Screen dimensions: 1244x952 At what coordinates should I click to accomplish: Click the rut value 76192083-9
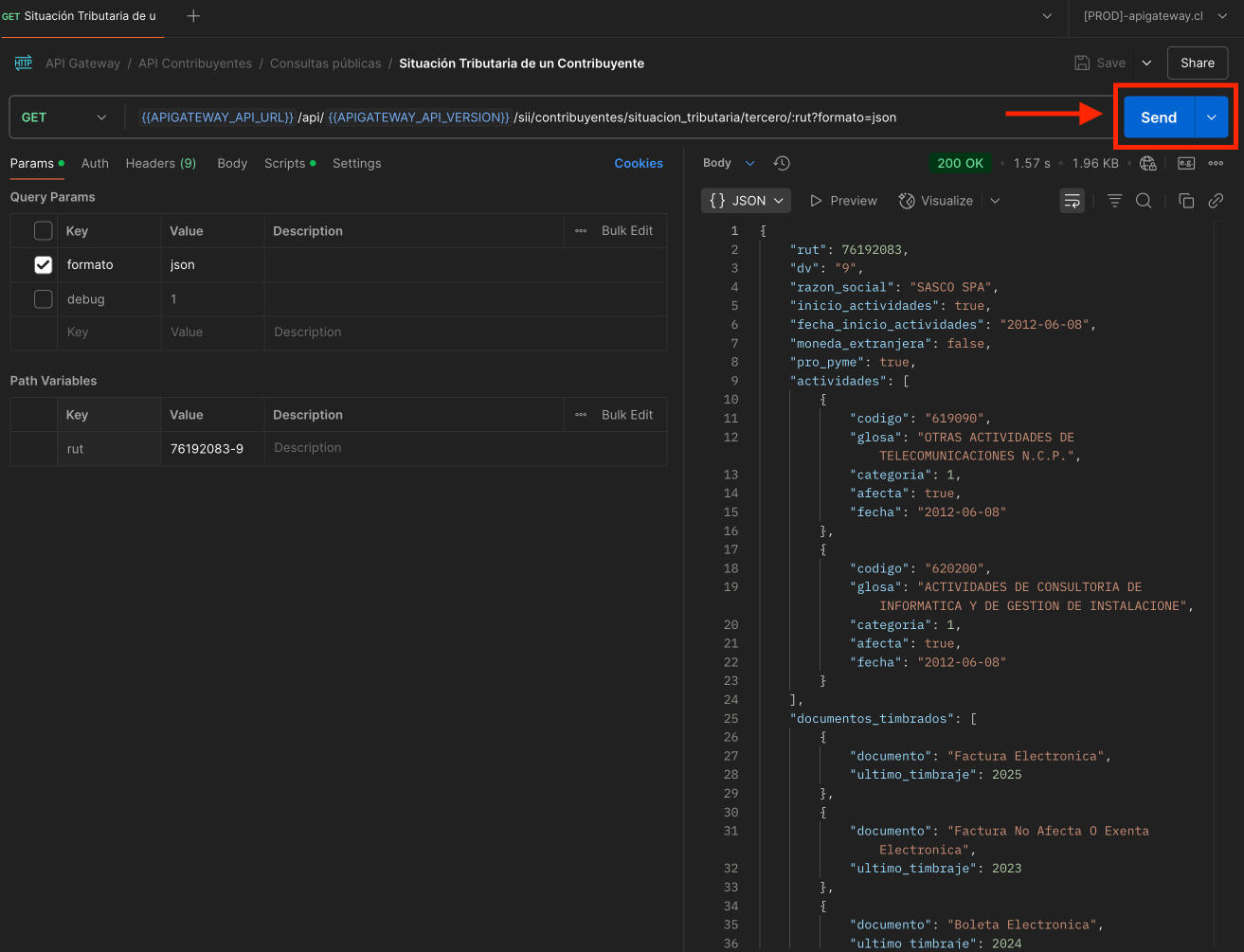(x=207, y=448)
